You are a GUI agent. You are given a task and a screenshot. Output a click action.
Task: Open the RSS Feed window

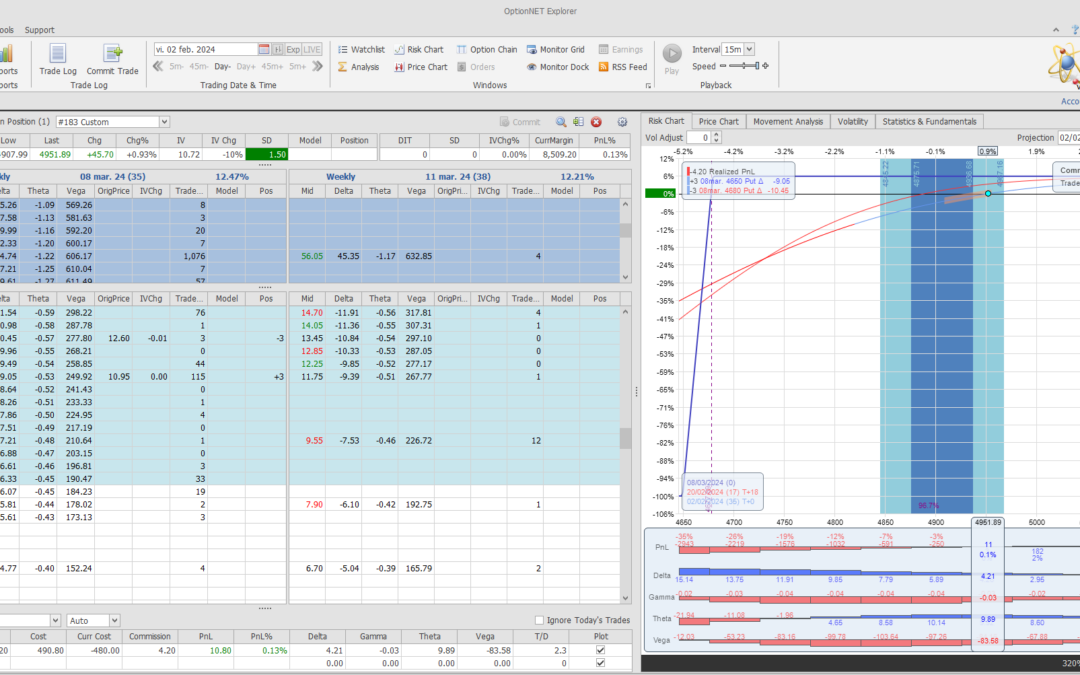[x=623, y=67]
